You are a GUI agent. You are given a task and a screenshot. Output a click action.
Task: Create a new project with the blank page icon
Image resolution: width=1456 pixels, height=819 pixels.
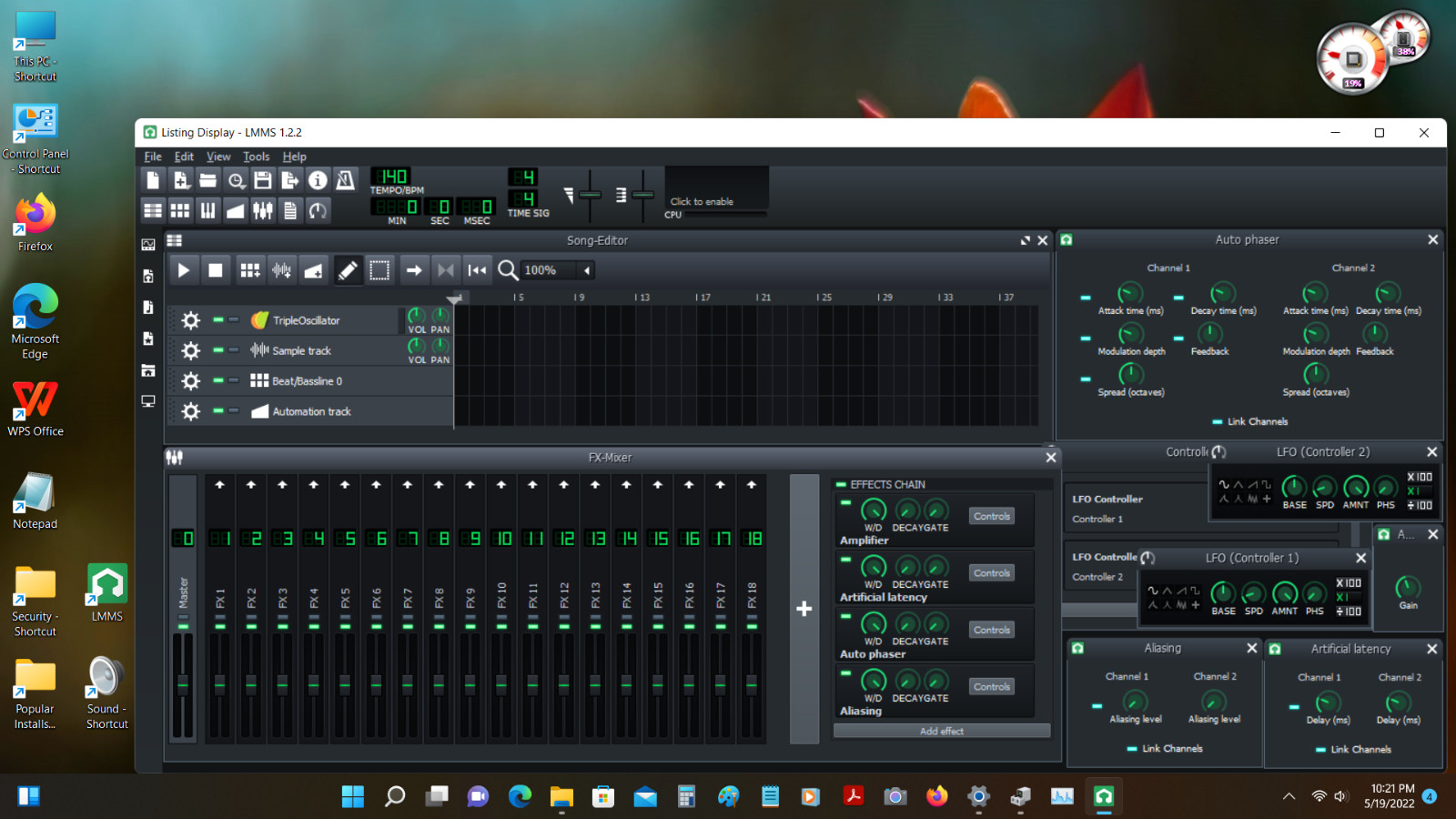click(153, 180)
